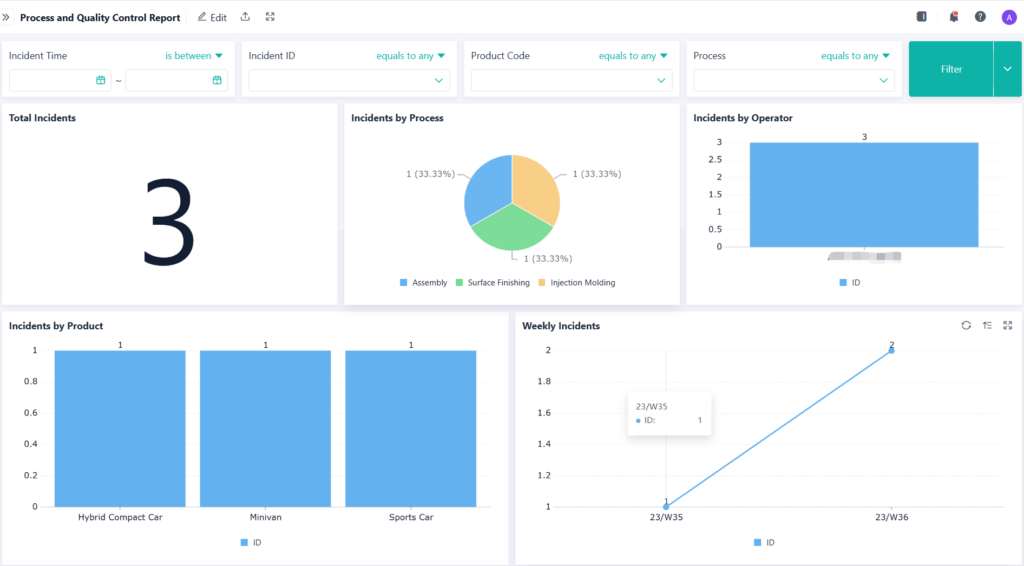Toggle the Surface Finishing legend item
The height and width of the screenshot is (566, 1024).
pyautogui.click(x=492, y=283)
